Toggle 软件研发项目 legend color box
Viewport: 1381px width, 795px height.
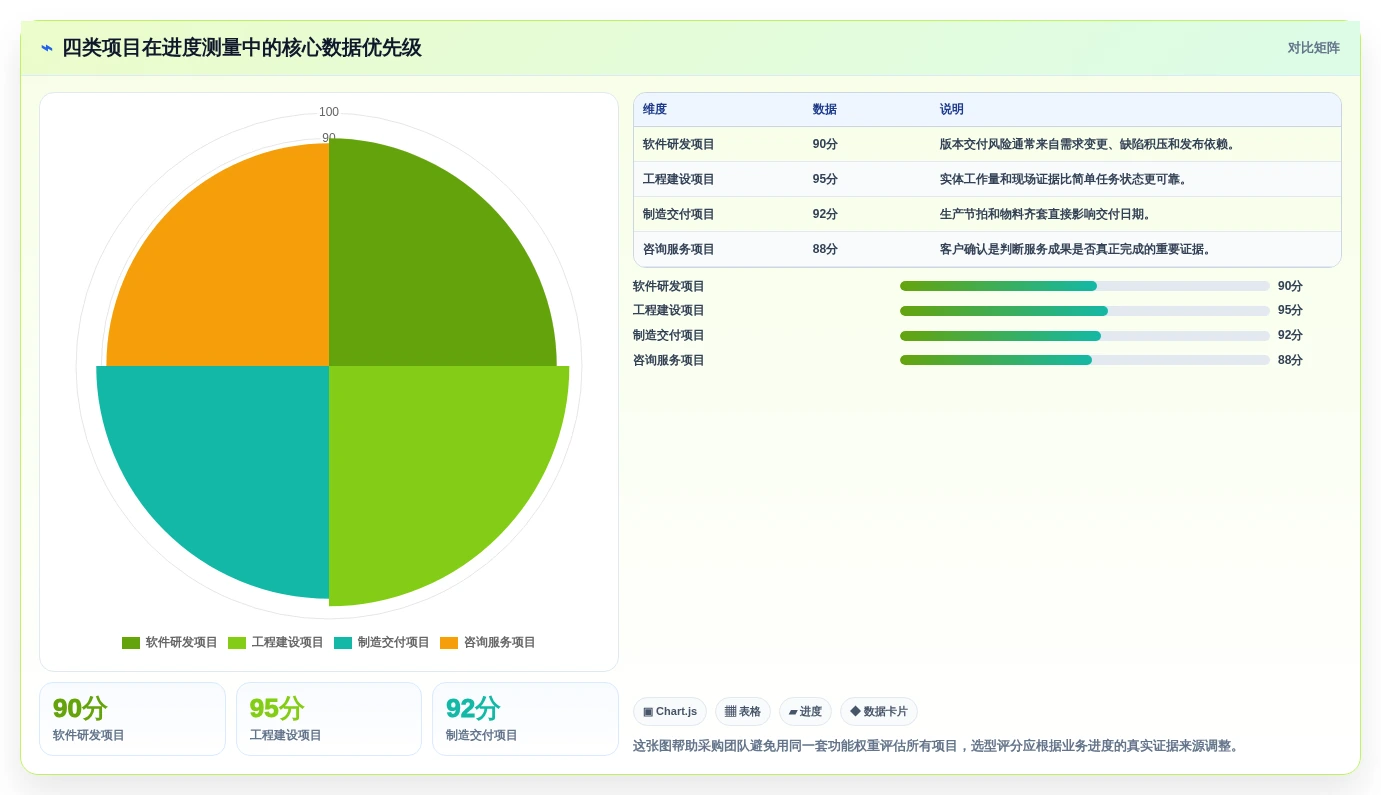coord(131,643)
